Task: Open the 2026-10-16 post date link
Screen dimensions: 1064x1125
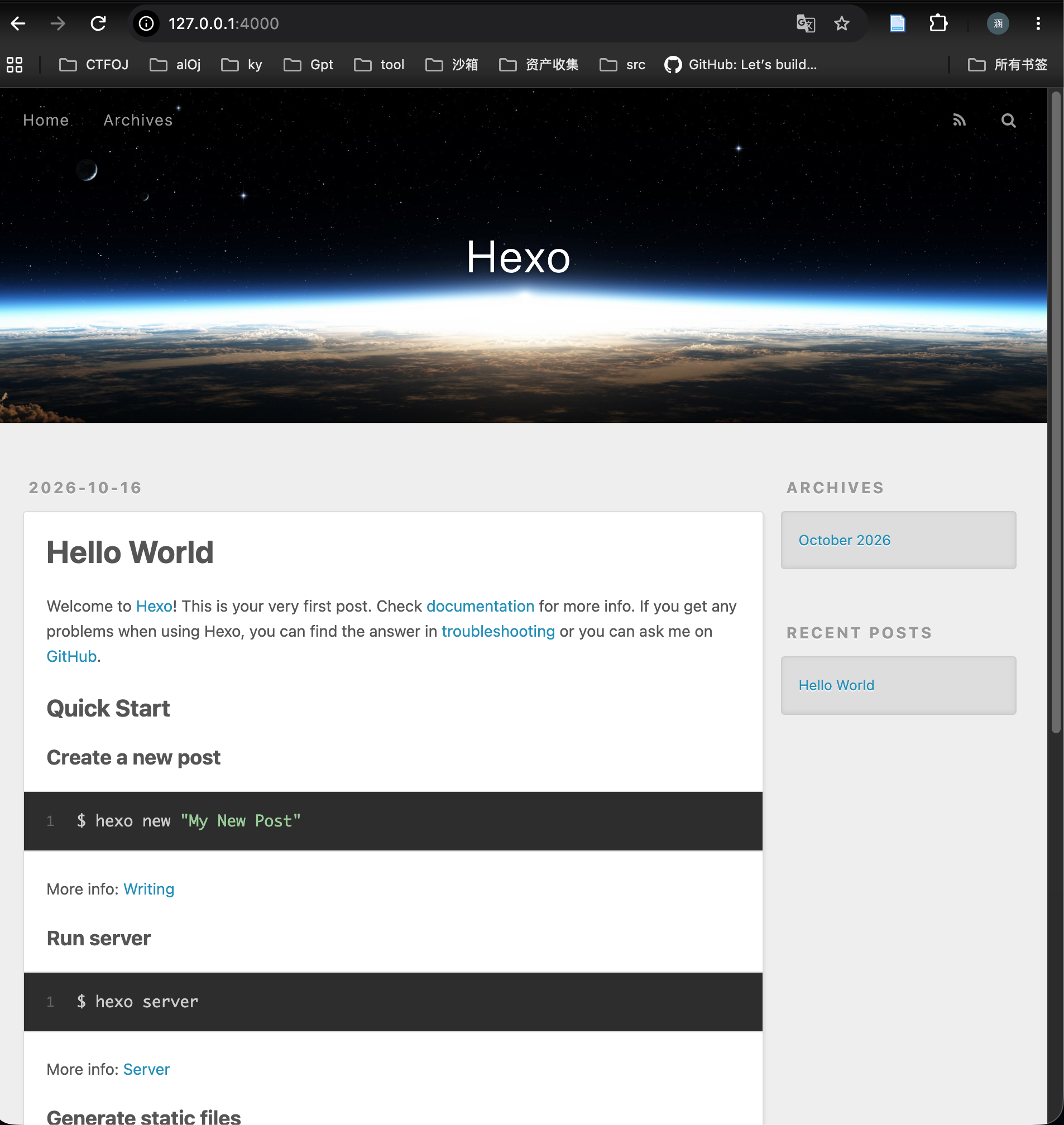Action: (x=85, y=488)
